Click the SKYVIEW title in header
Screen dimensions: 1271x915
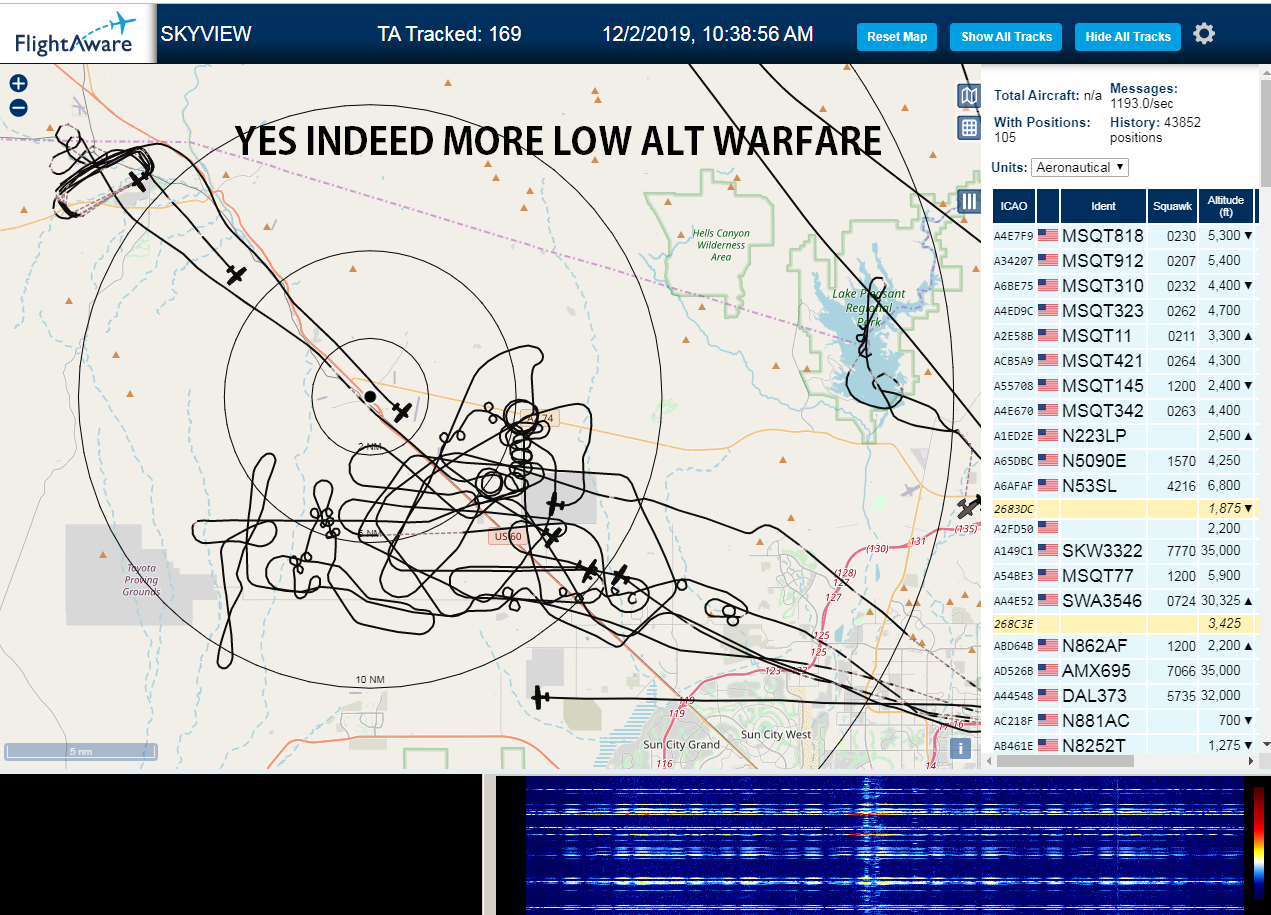pyautogui.click(x=206, y=34)
